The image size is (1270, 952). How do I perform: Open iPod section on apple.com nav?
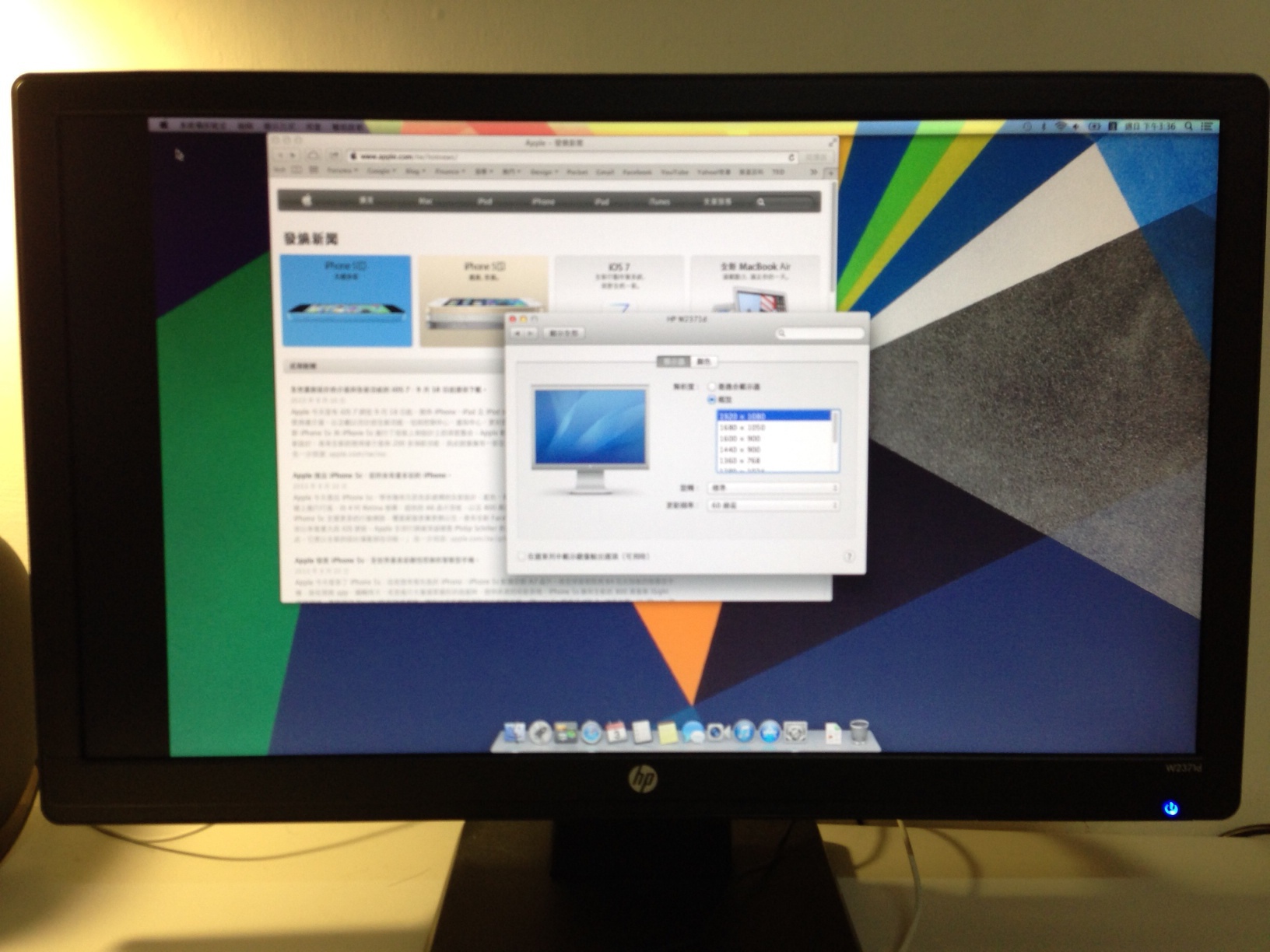(484, 201)
